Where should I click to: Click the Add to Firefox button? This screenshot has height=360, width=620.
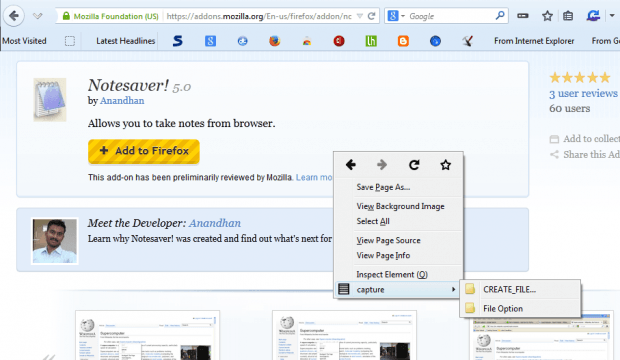144,151
